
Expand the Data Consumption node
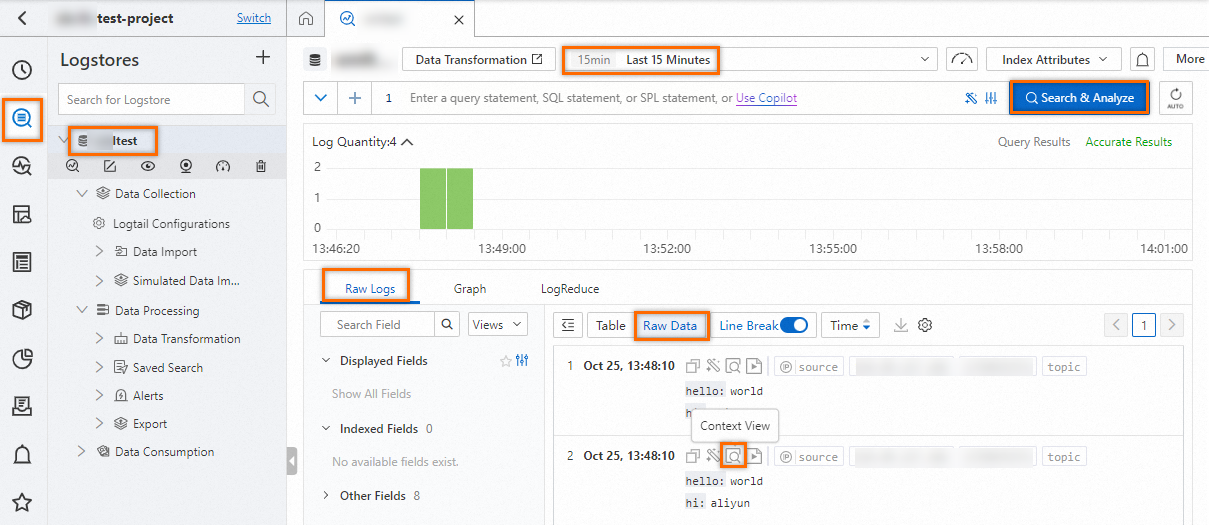[x=82, y=452]
